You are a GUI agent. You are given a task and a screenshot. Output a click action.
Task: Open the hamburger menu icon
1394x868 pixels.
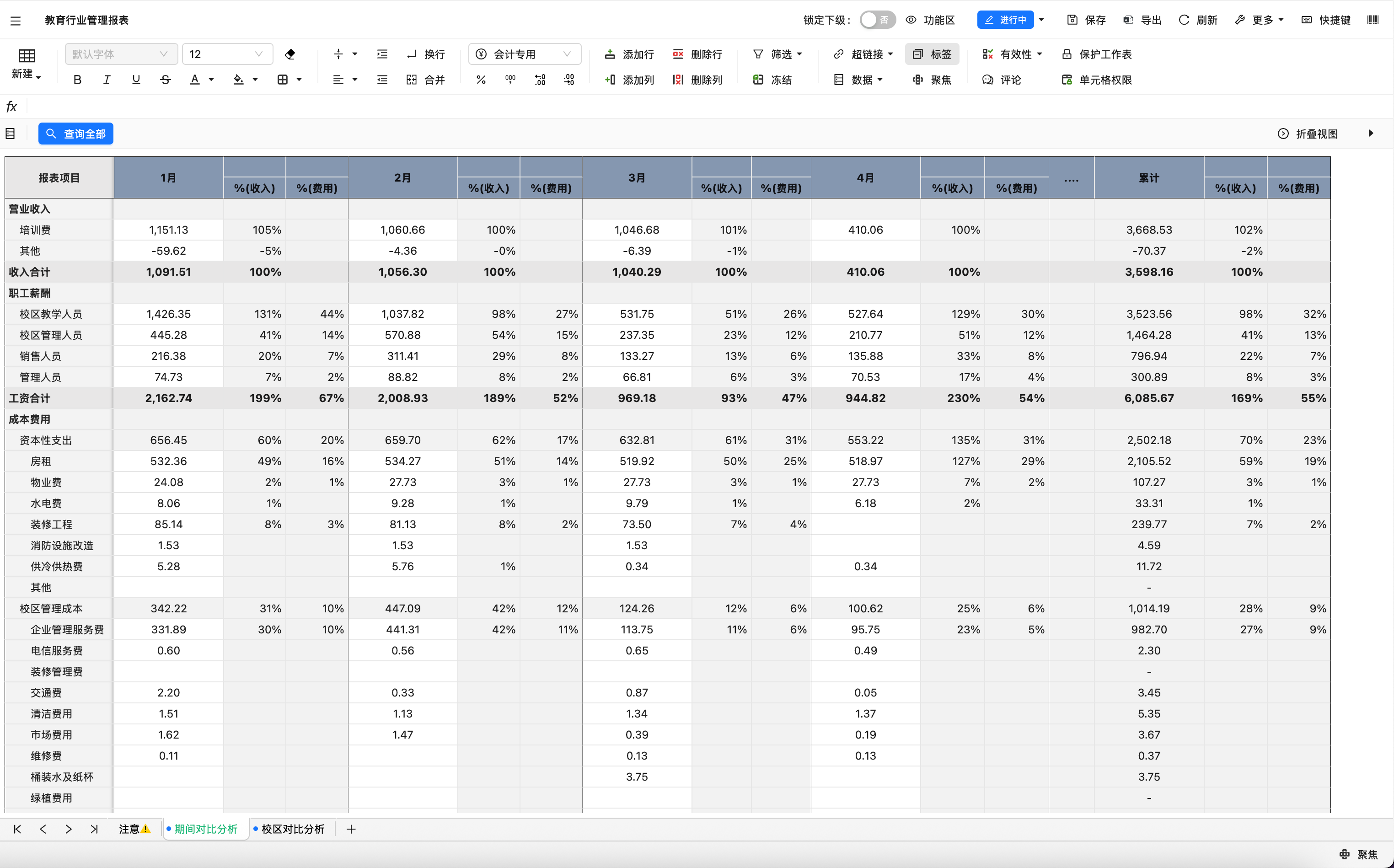(16, 21)
